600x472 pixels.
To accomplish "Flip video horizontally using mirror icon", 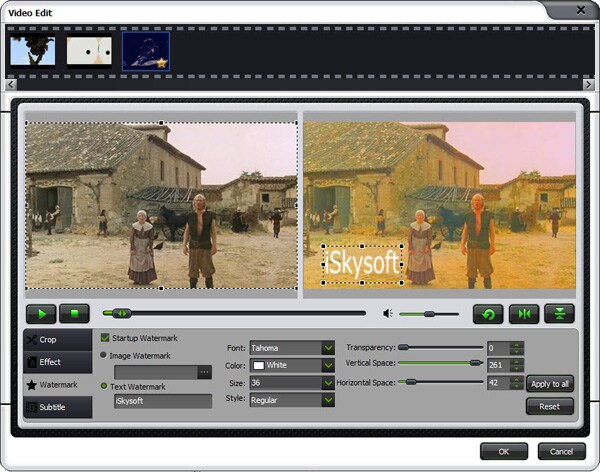I will tap(524, 314).
